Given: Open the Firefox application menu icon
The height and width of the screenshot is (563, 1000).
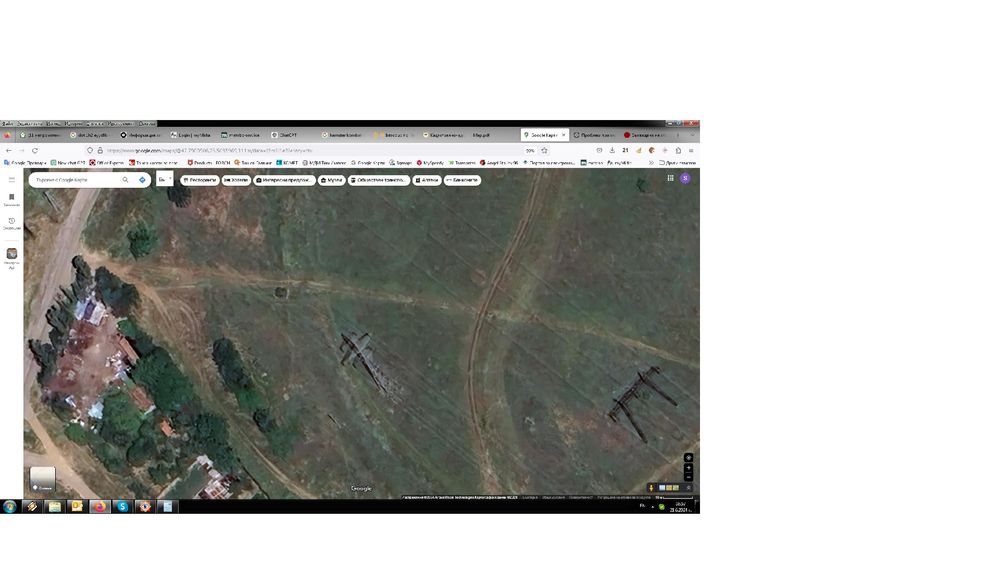Looking at the screenshot, I should click(691, 150).
